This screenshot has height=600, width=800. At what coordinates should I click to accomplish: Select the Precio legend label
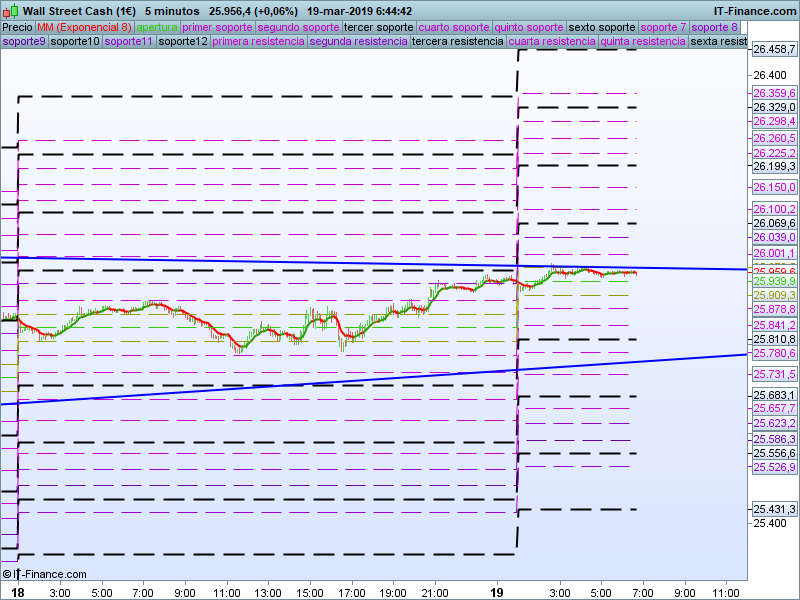(17, 27)
